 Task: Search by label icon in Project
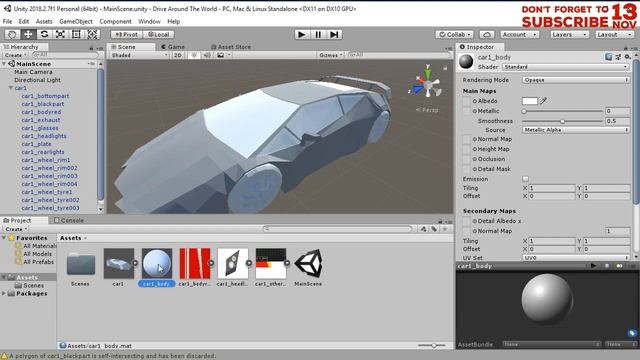(434, 229)
